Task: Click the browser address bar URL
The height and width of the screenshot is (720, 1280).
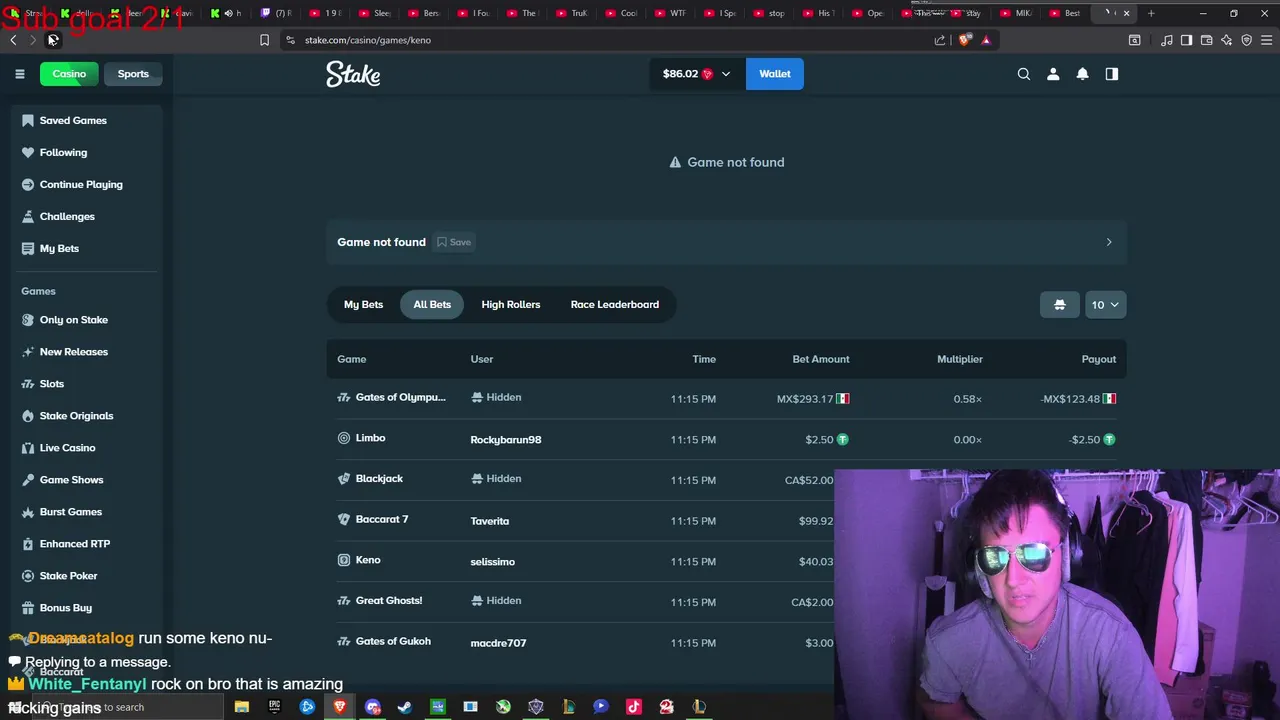Action: 368,40
